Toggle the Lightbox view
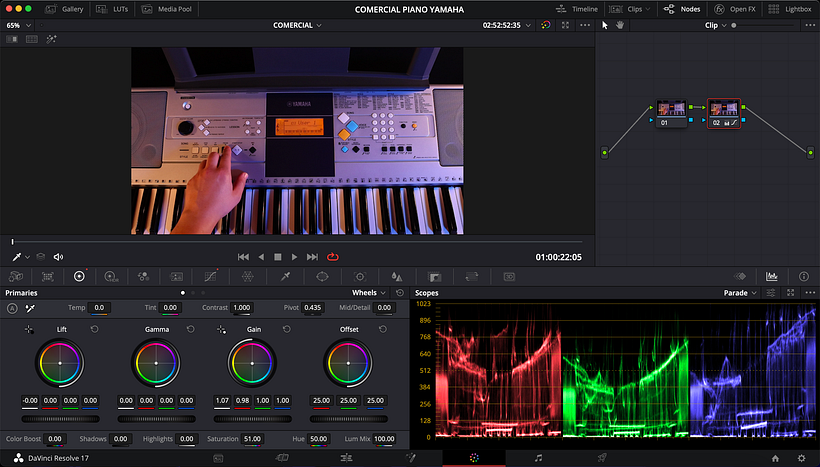Viewport: 820px width, 467px height. pos(790,9)
